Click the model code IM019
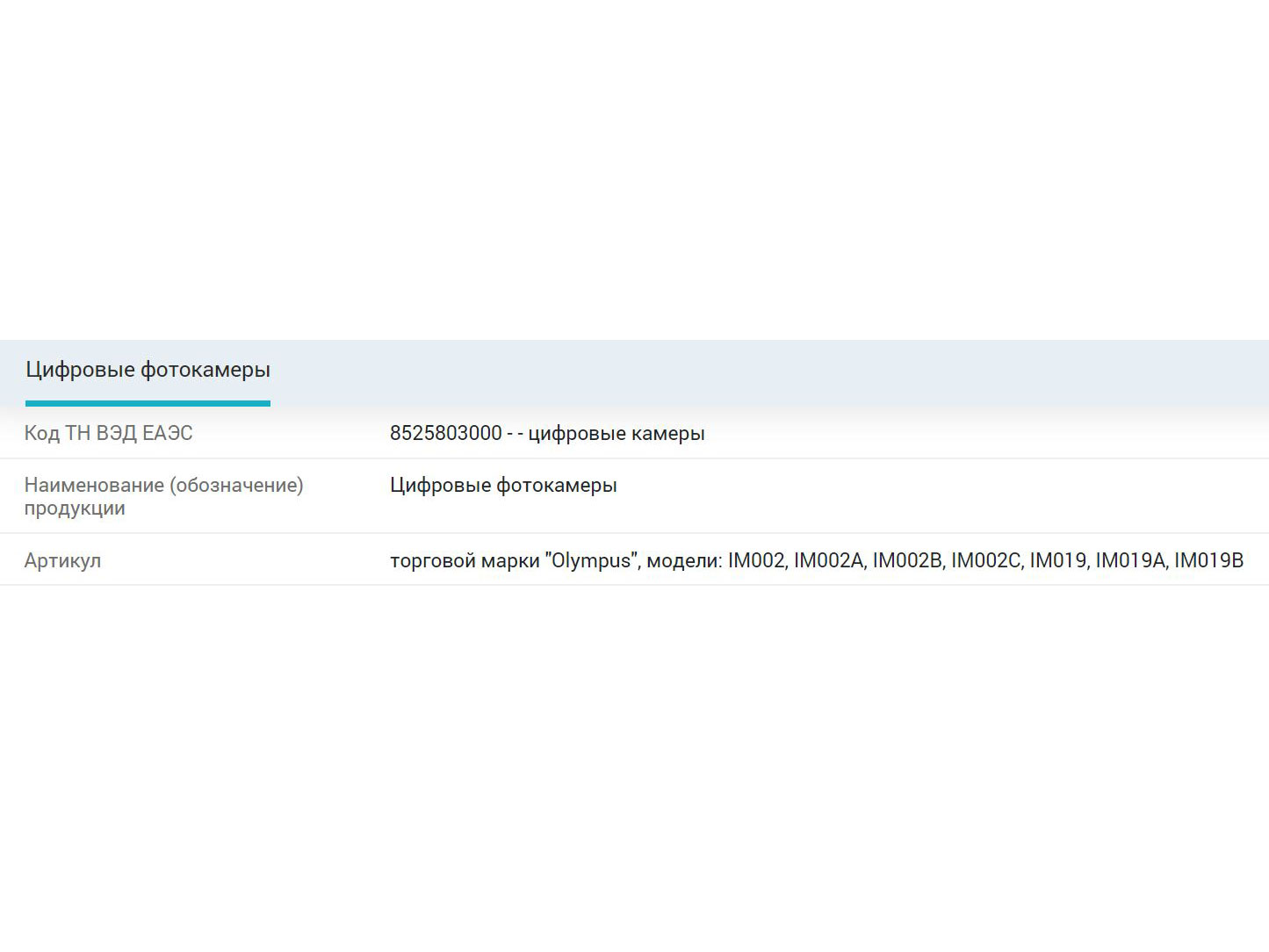Viewport: 1269px width, 952px height. pyautogui.click(x=1057, y=560)
